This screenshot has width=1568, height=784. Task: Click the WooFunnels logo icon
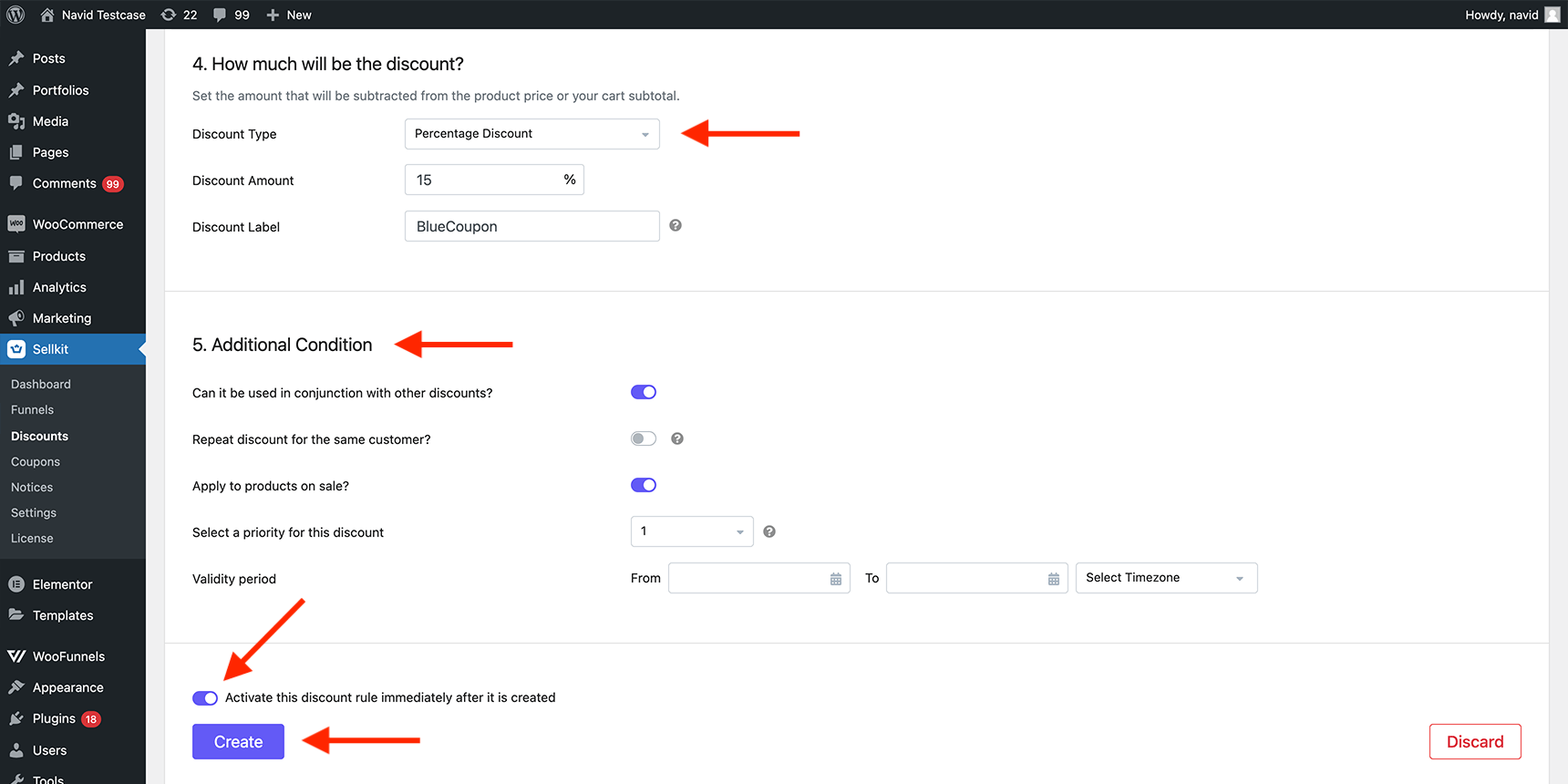coord(16,656)
